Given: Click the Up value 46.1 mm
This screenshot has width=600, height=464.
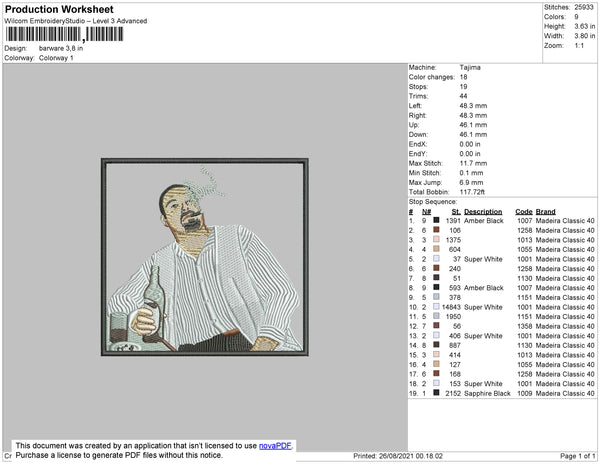Looking at the screenshot, I should [x=473, y=125].
